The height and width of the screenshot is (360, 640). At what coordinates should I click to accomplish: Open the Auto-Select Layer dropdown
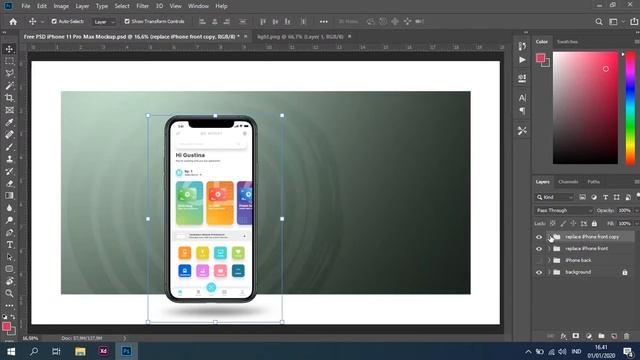tap(104, 22)
